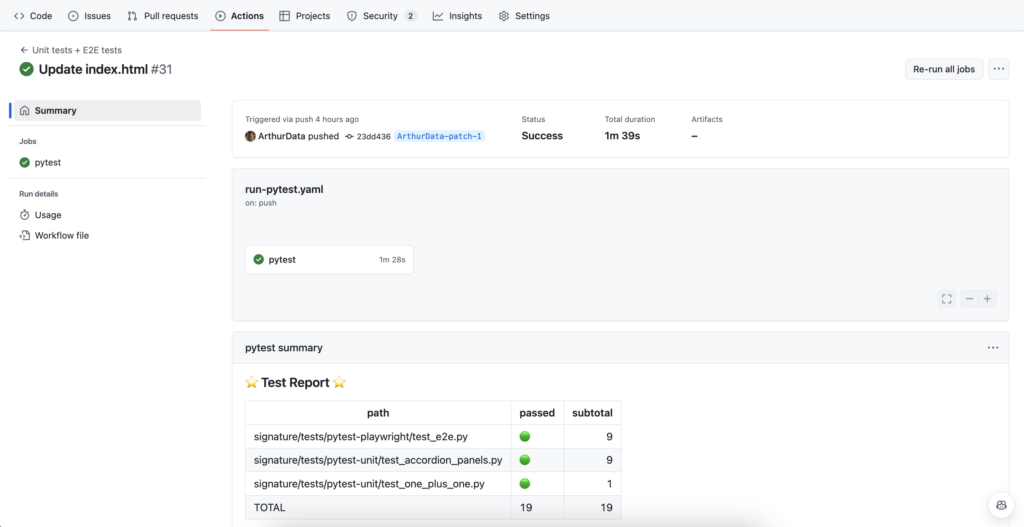Click the run-pytest.yaml workflow name
This screenshot has height=527, width=1024.
coord(284,189)
